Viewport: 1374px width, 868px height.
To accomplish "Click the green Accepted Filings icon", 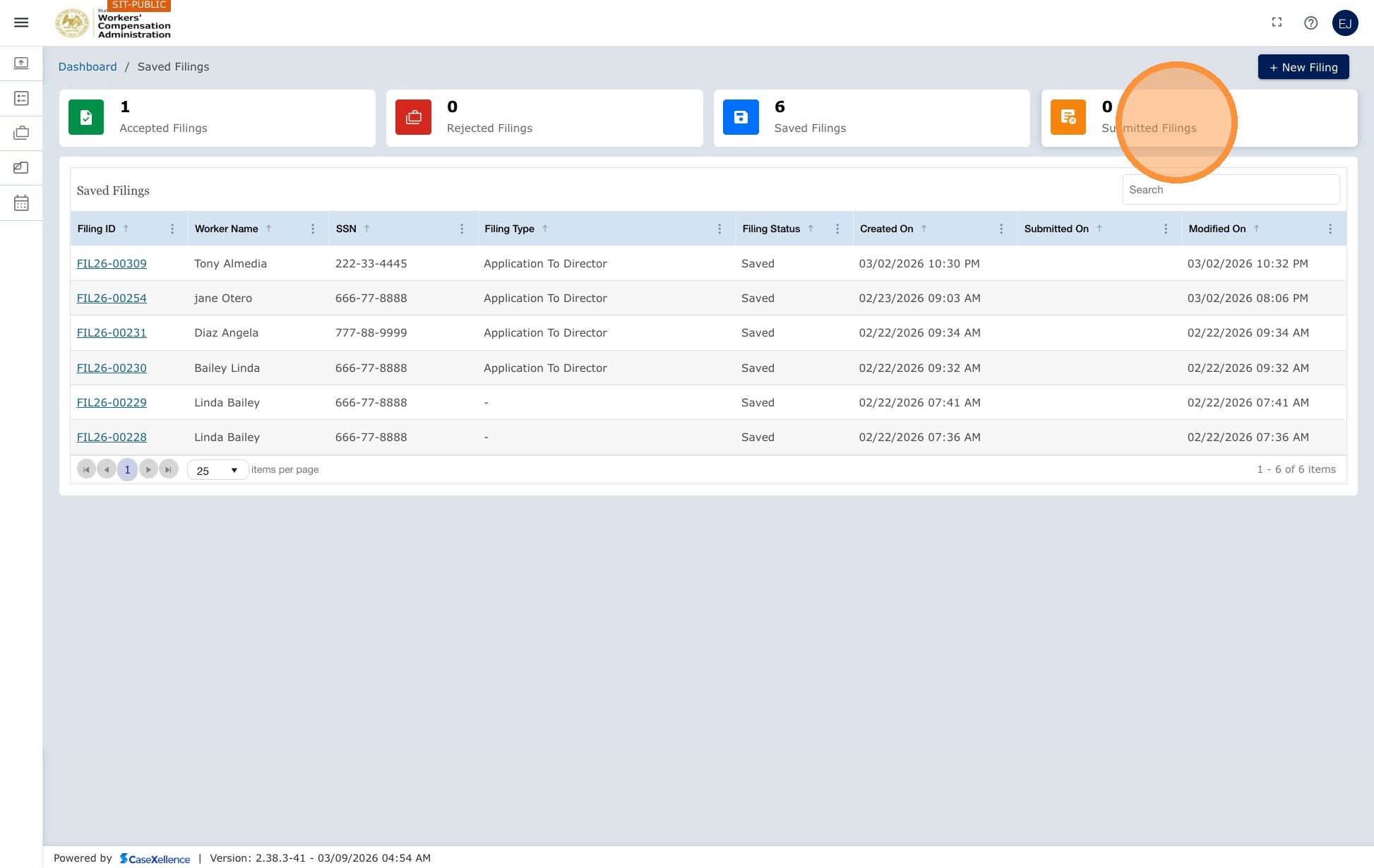I will [86, 117].
